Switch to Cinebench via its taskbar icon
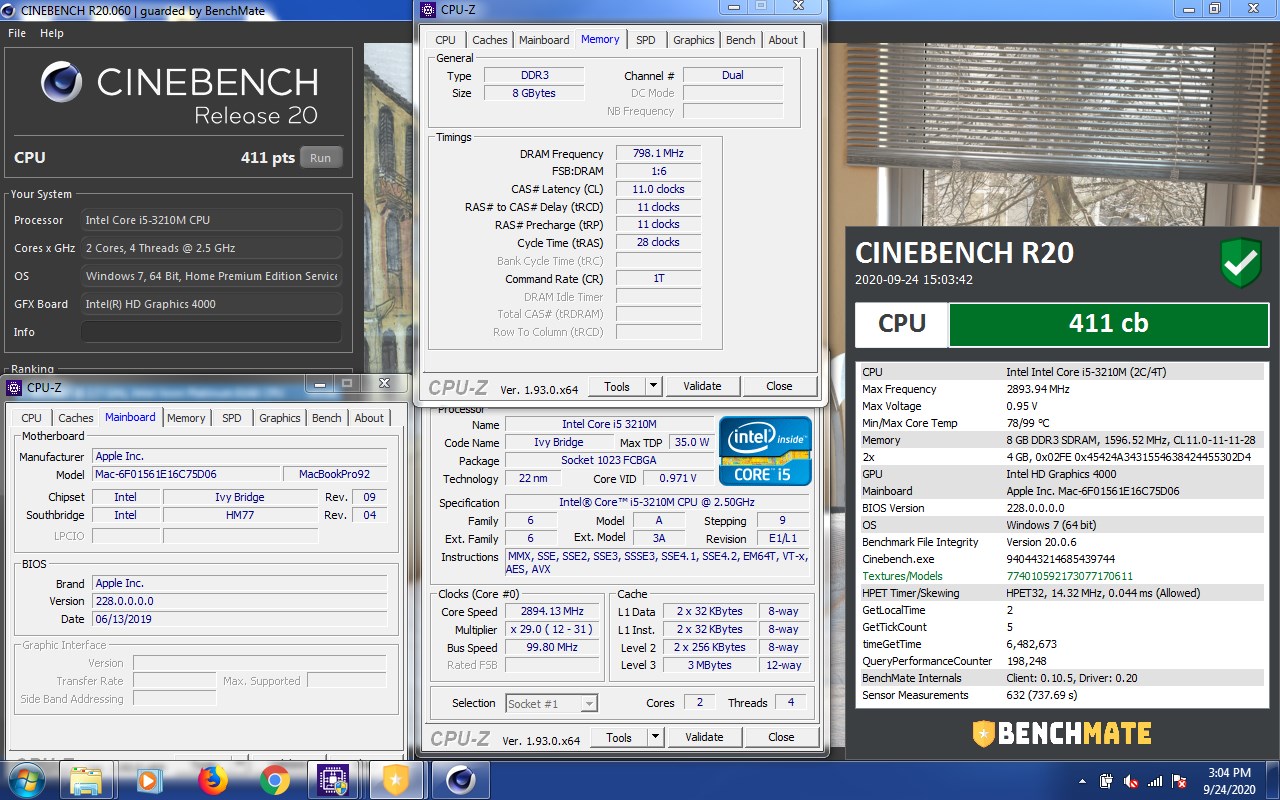1280x800 pixels. click(x=461, y=780)
